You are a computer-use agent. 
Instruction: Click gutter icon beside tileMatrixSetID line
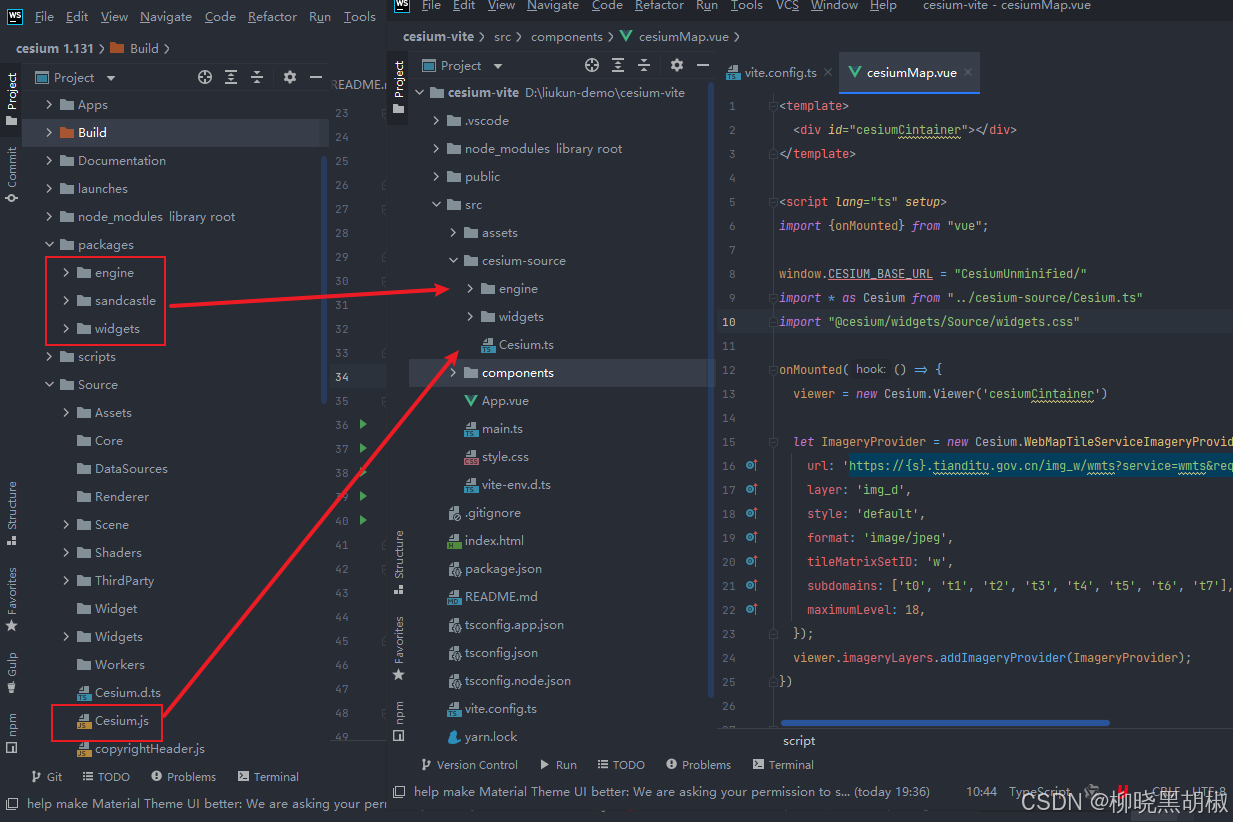(x=752, y=562)
